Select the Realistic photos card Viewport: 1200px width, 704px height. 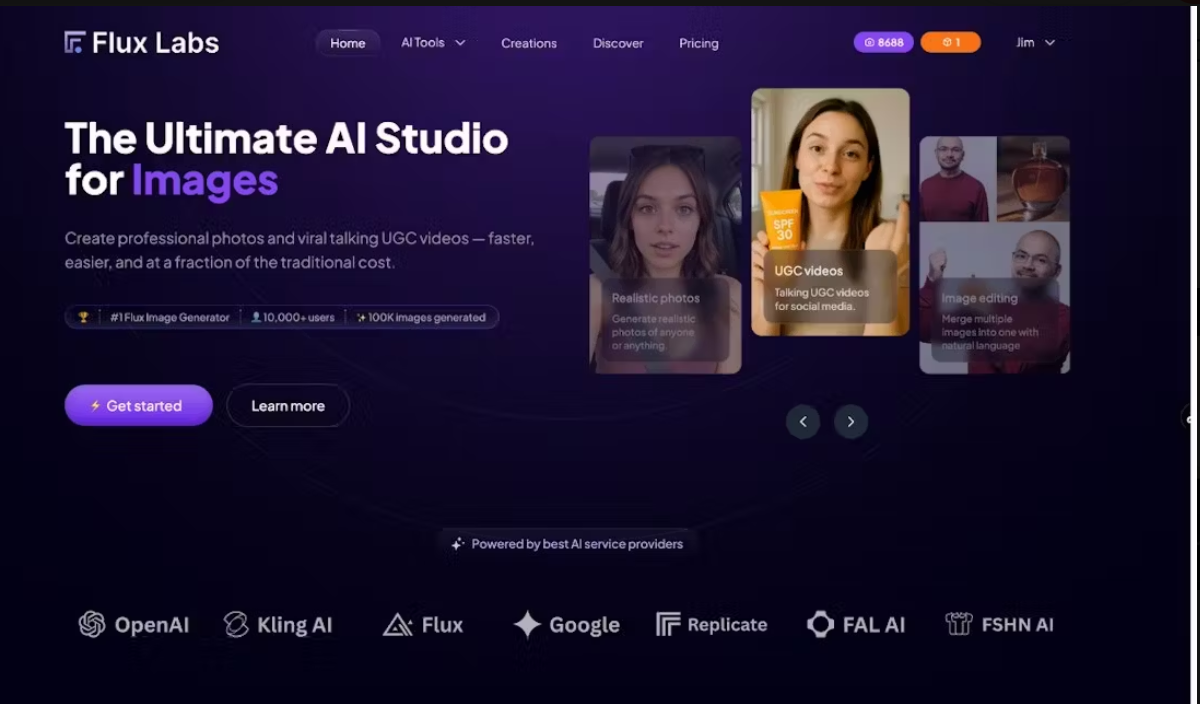click(x=666, y=255)
